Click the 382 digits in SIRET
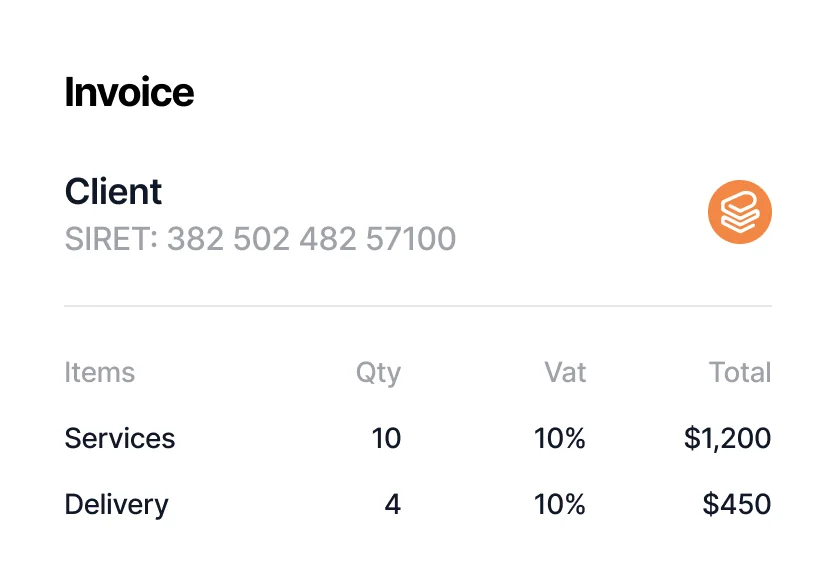 point(194,239)
